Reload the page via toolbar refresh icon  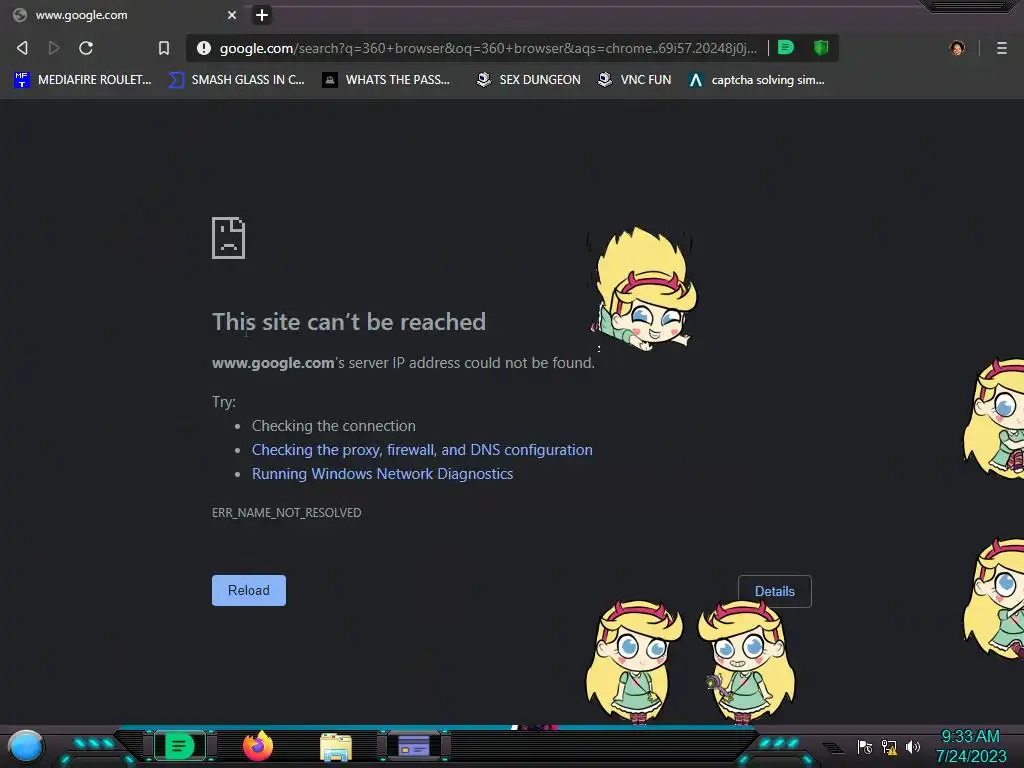point(86,48)
